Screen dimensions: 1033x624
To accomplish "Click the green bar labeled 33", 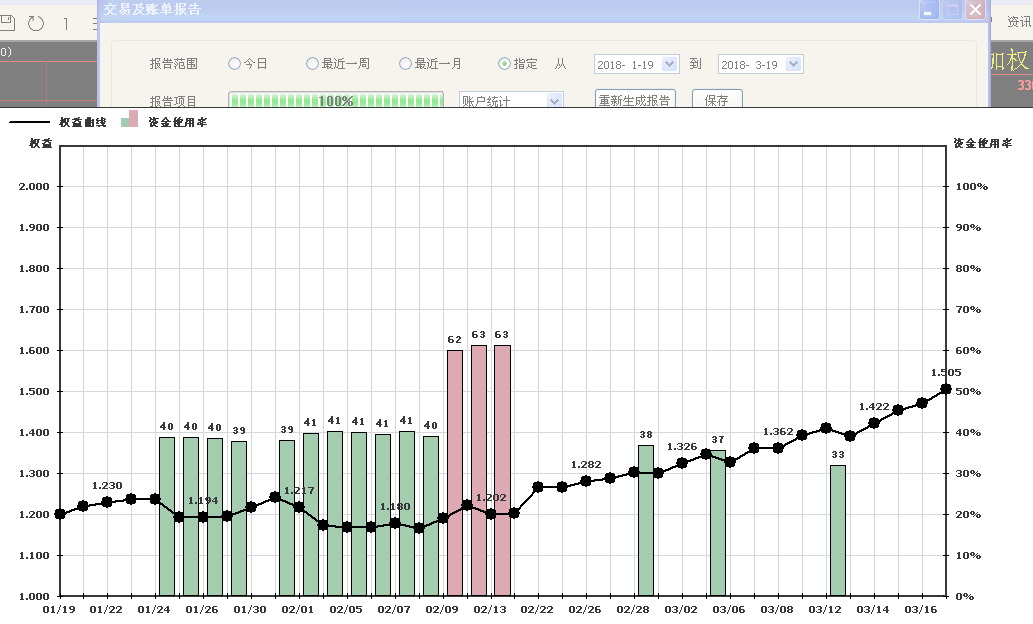I will (x=837, y=530).
